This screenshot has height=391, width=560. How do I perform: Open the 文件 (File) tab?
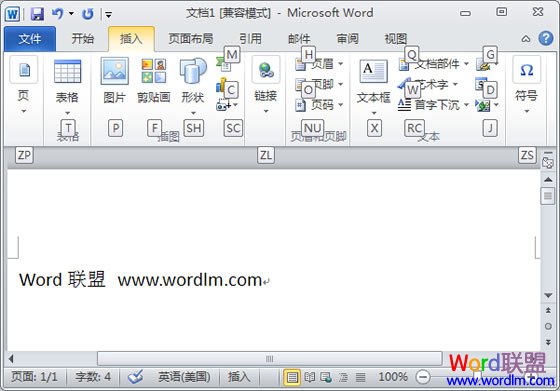pyautogui.click(x=30, y=39)
